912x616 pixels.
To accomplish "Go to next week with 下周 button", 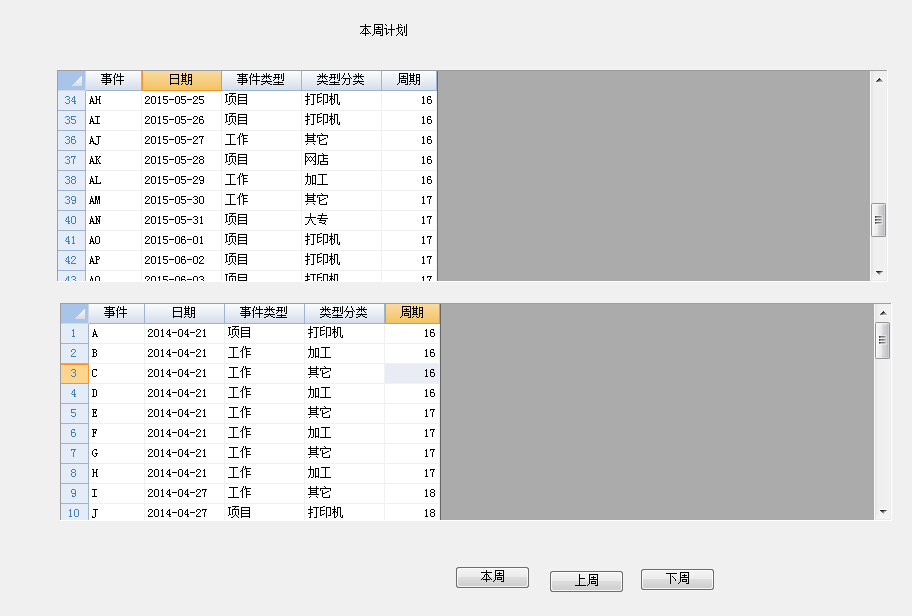I will click(677, 579).
